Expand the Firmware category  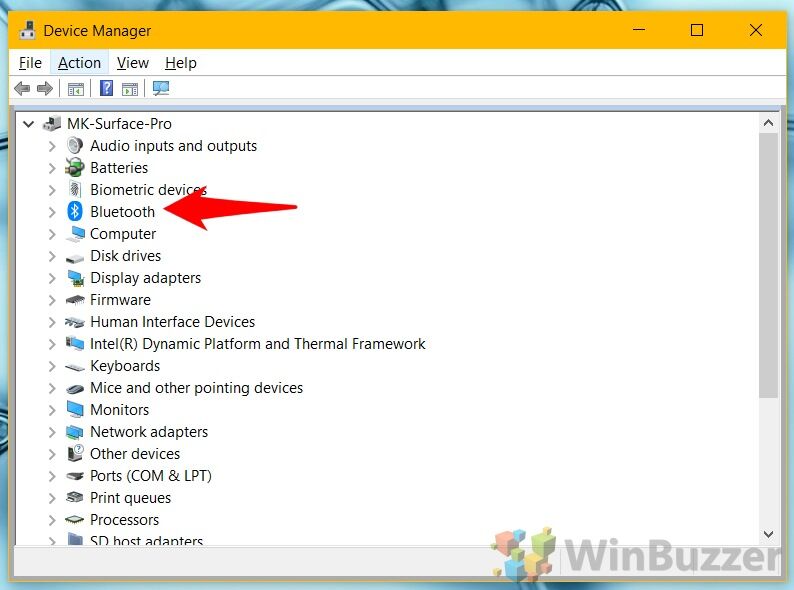52,300
